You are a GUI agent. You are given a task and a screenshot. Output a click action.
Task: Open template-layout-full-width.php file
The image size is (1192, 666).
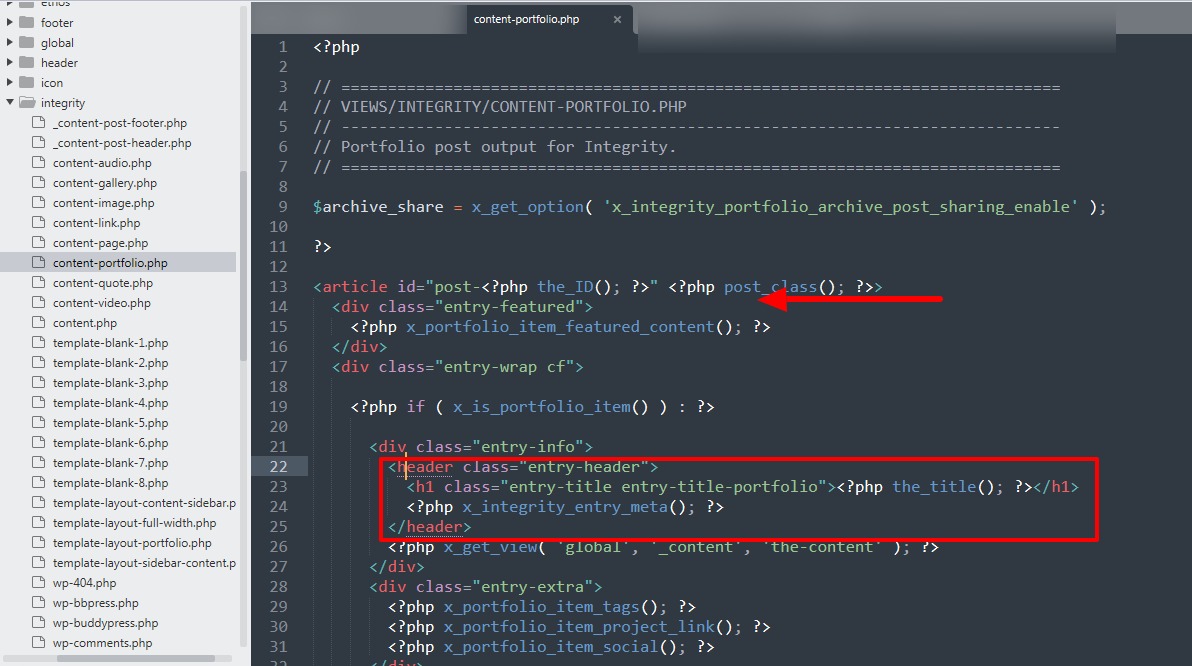(135, 523)
